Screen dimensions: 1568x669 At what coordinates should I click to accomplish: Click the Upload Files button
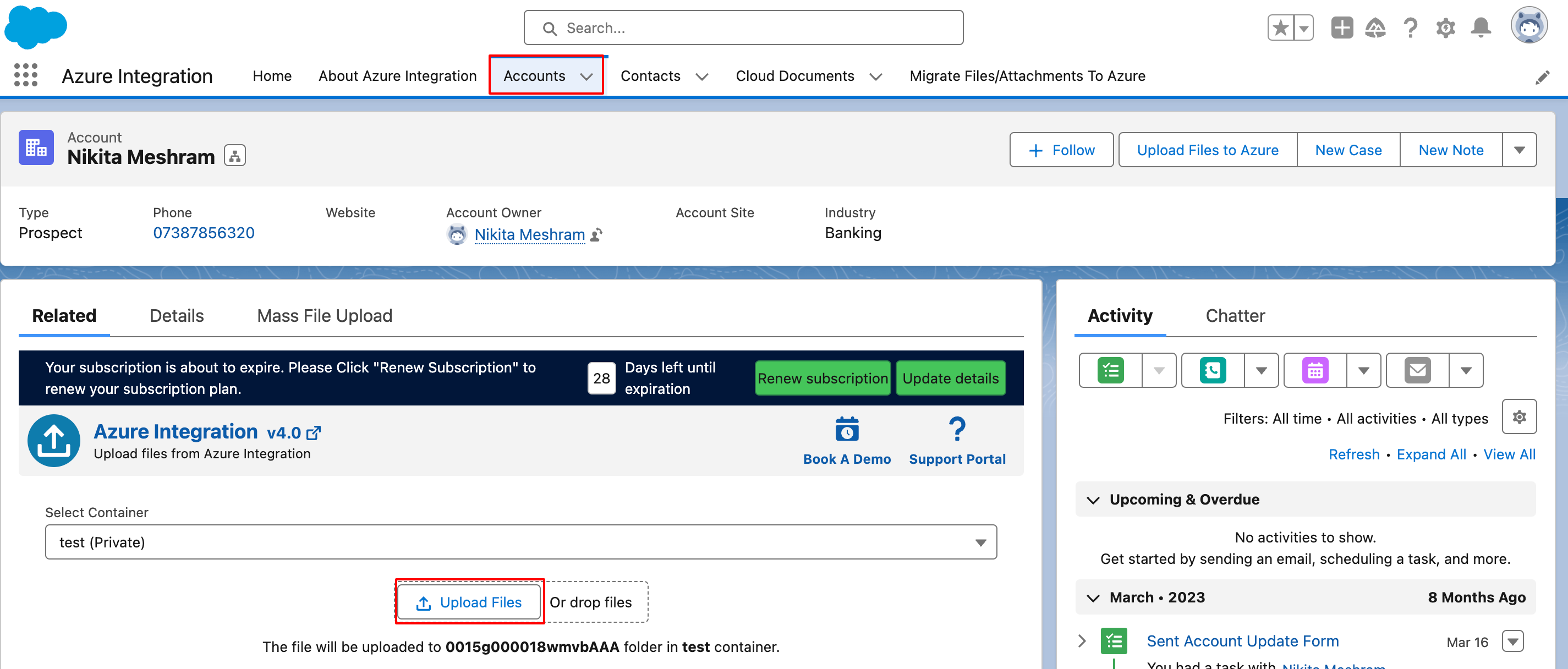pyautogui.click(x=469, y=602)
